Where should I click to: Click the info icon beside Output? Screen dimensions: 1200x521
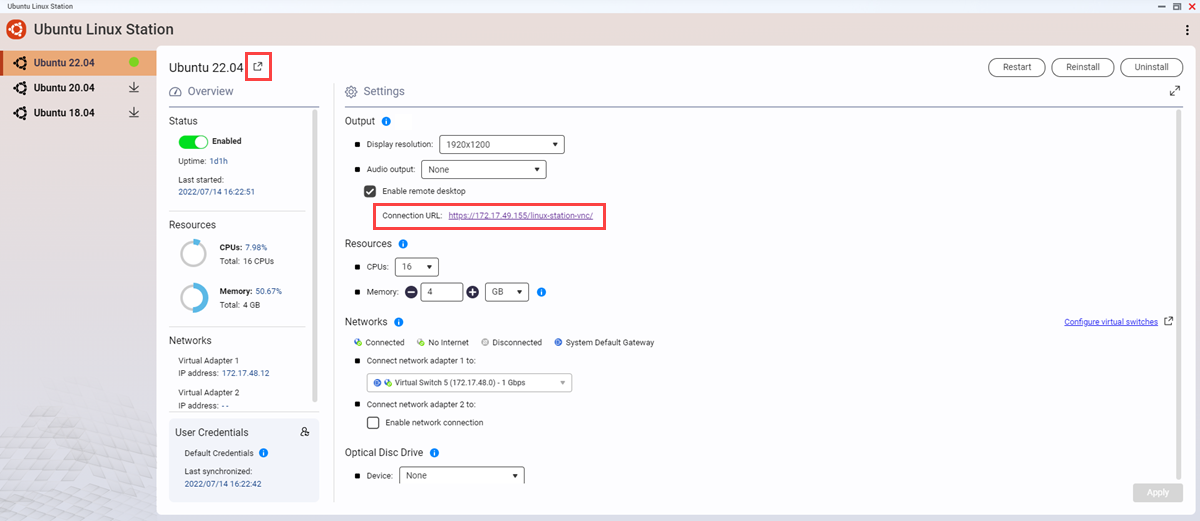point(386,121)
